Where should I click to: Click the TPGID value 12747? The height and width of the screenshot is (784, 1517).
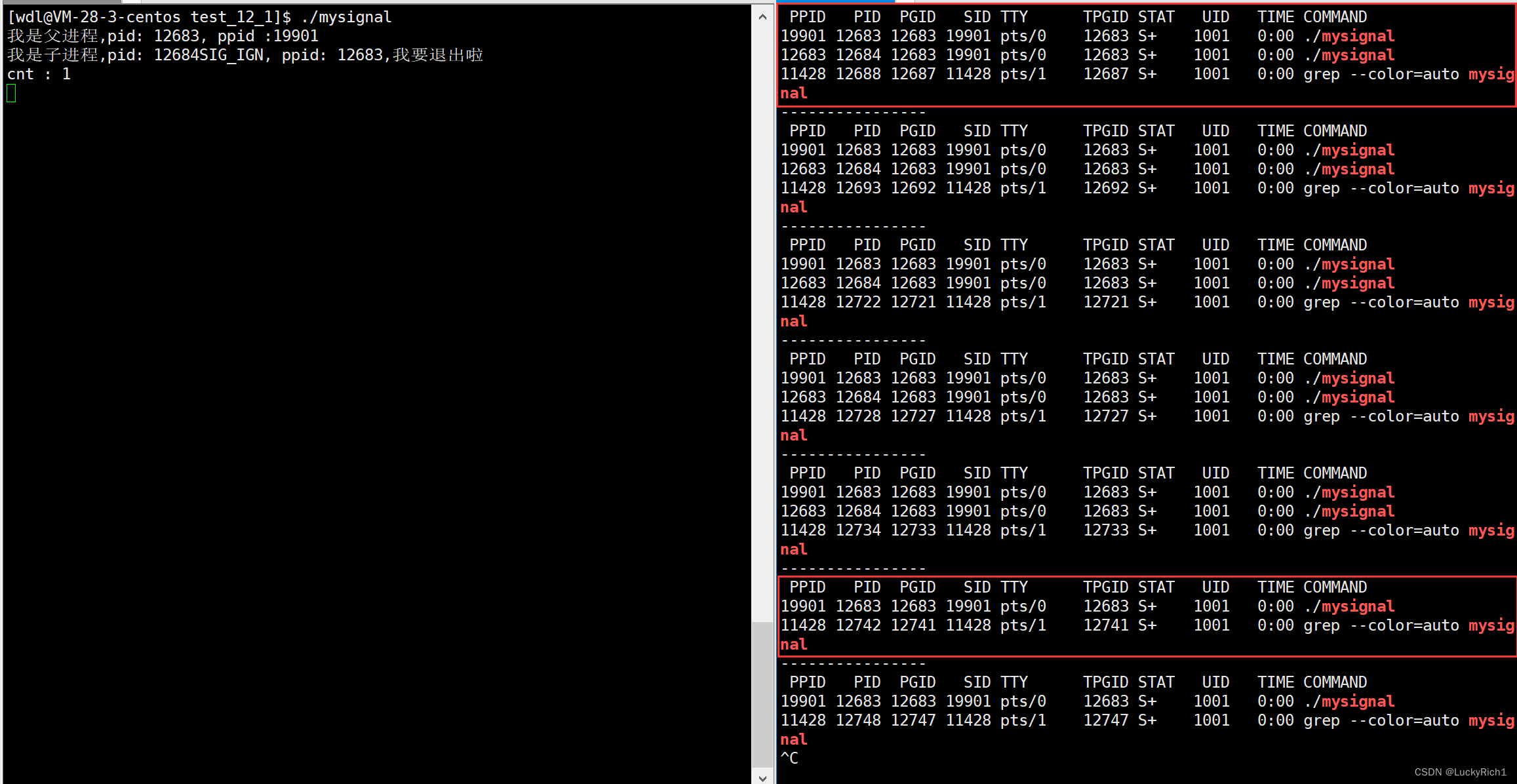coord(1106,720)
